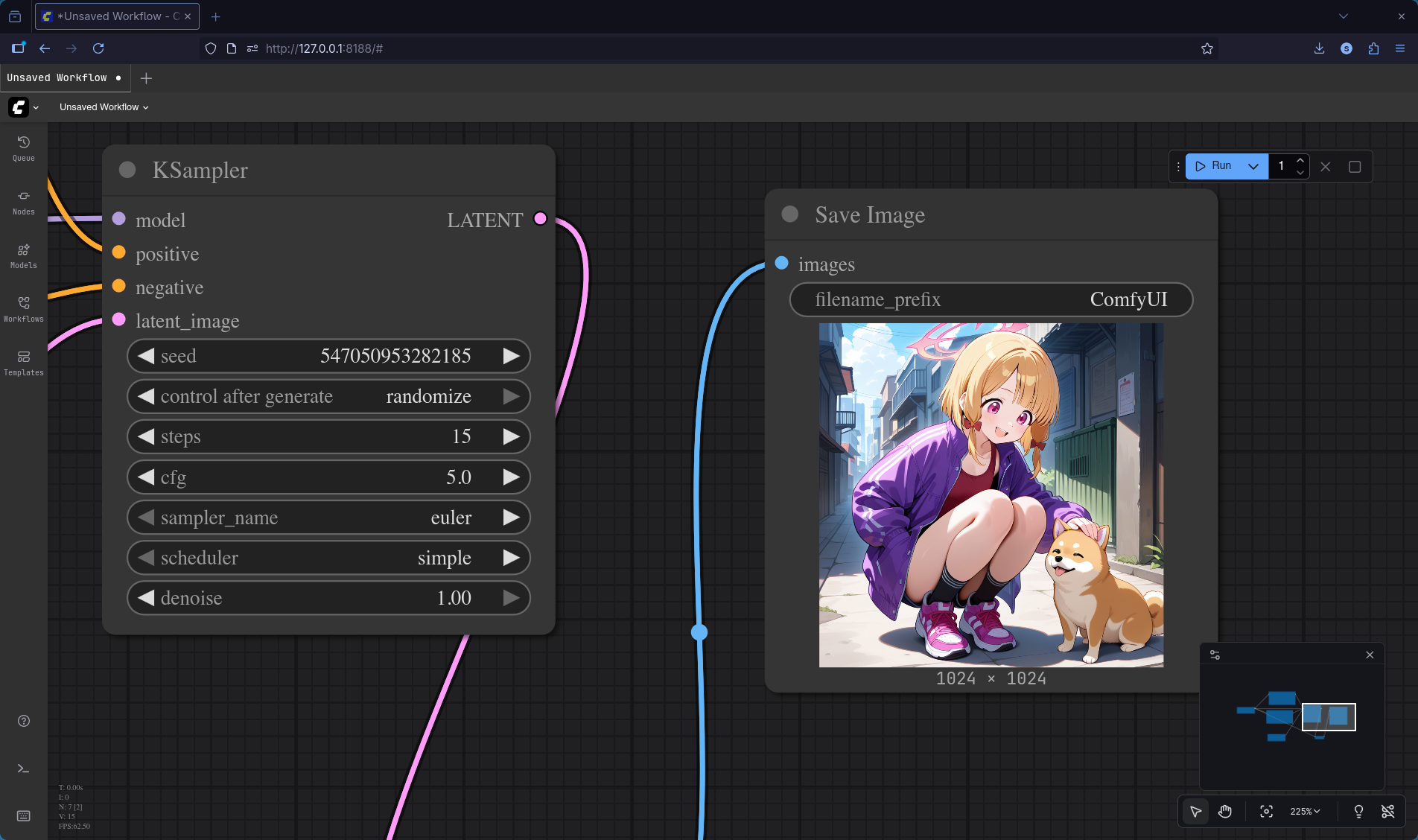Screen dimensions: 1418x840
Task: Increase steps value with right arrow
Action: 511,436
